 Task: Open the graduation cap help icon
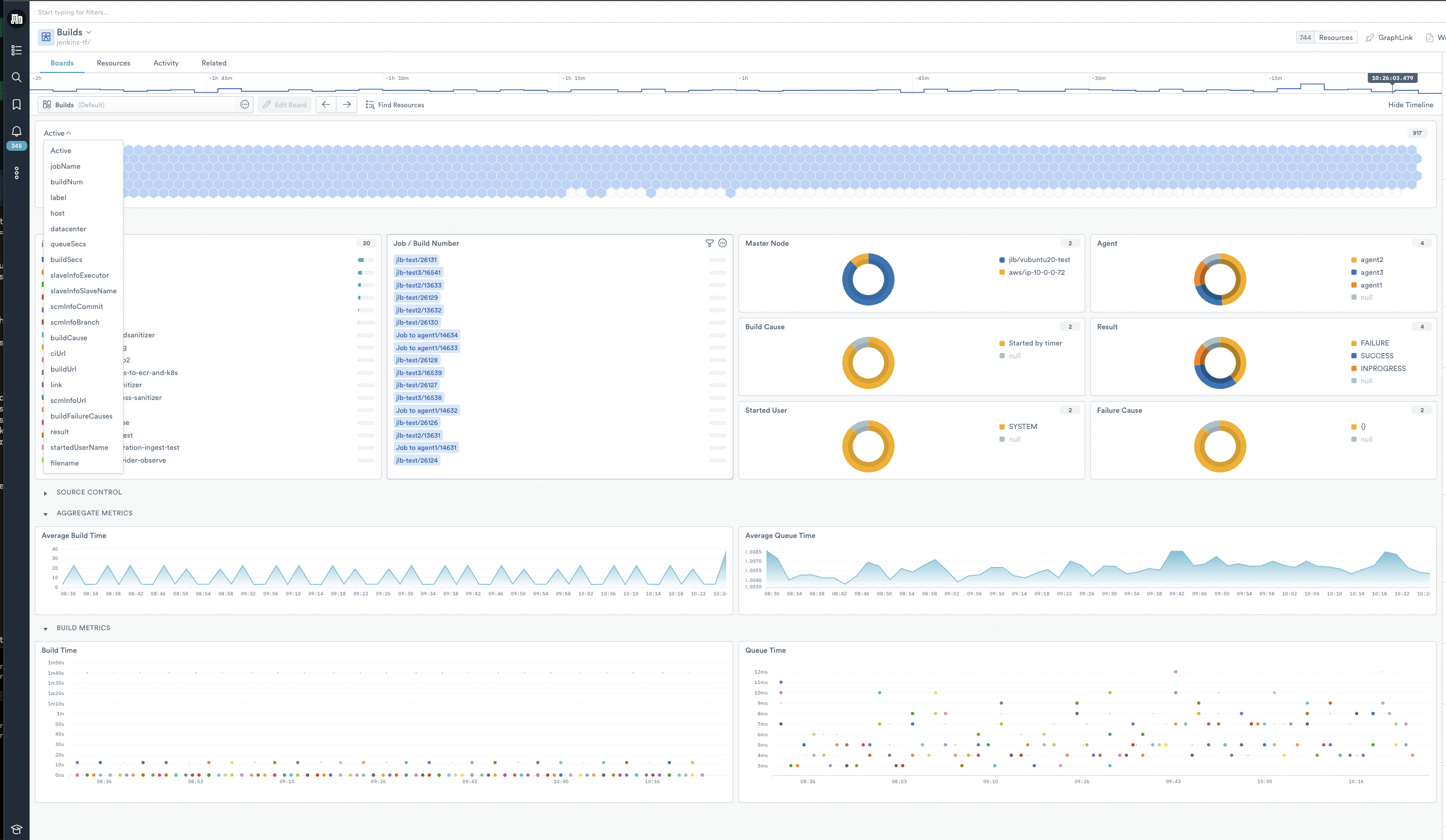(16, 829)
